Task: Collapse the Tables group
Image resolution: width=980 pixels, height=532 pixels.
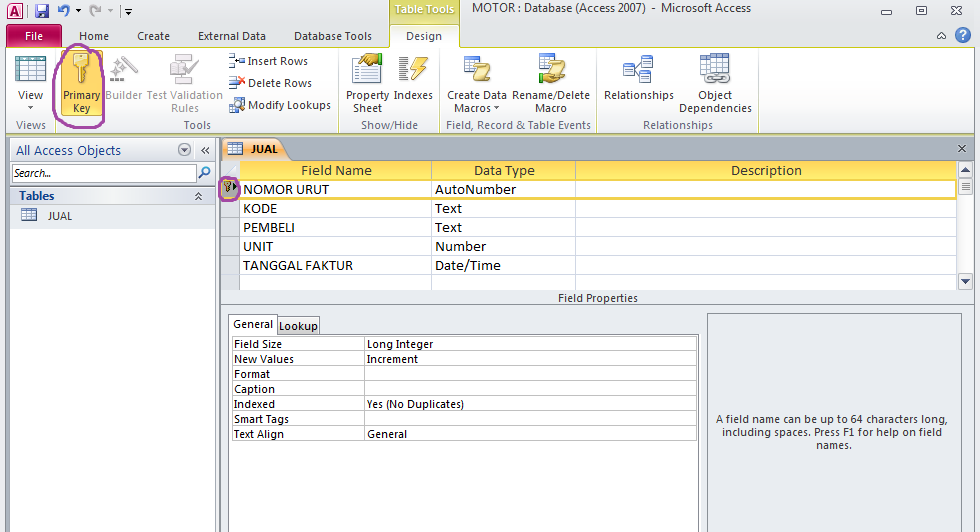Action: click(198, 196)
